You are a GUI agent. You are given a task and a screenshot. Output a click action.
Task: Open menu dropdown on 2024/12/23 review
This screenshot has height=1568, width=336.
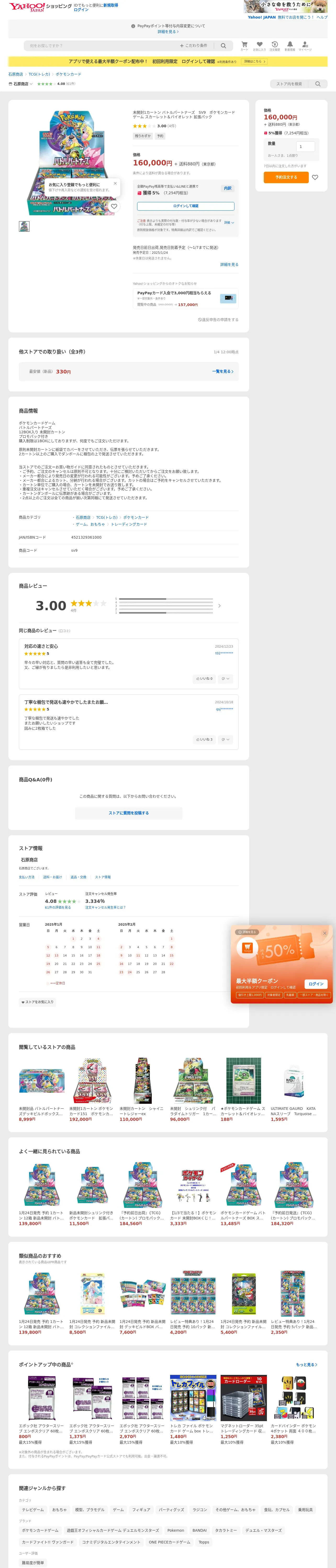225,679
